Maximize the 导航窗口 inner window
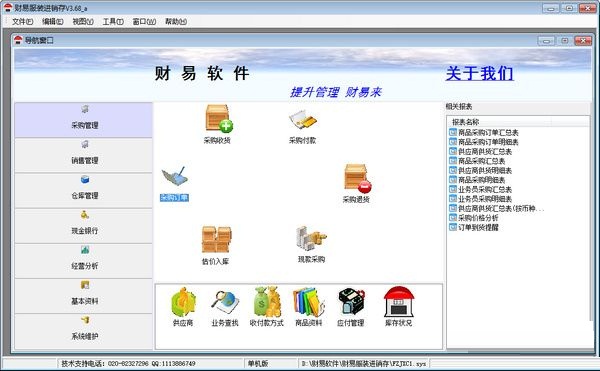The width and height of the screenshot is (600, 371). [565, 41]
